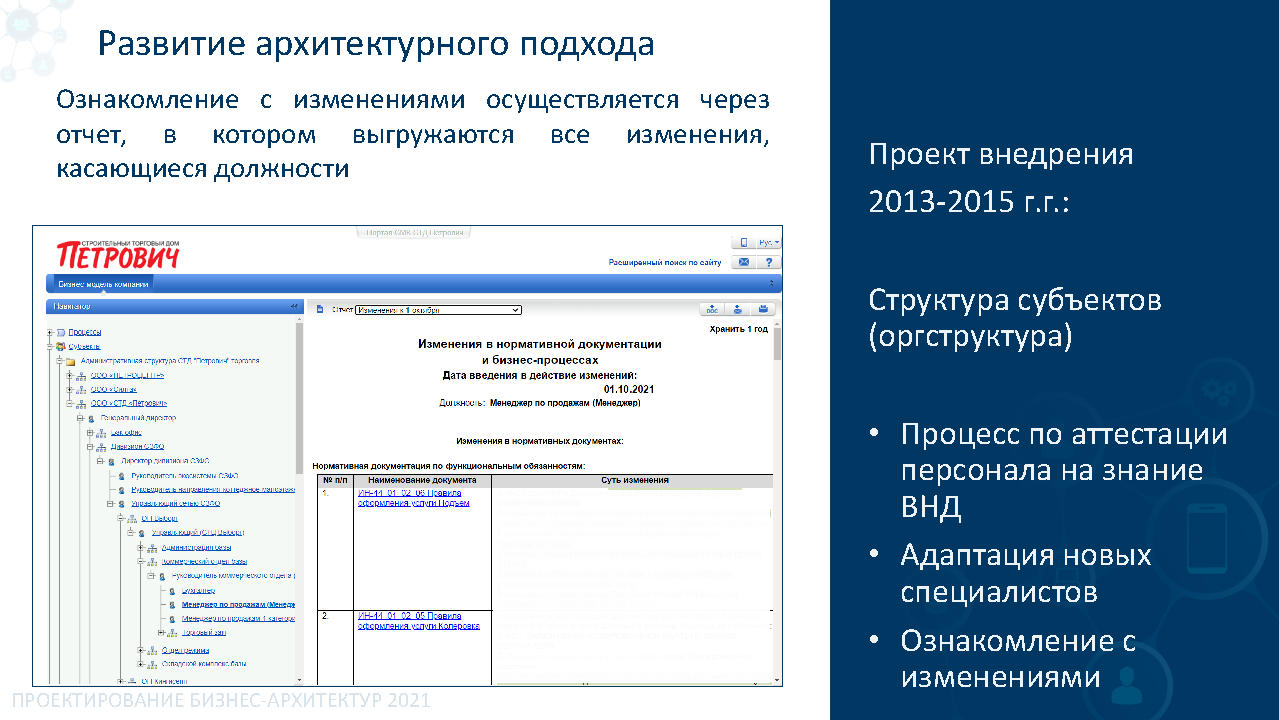Select Менеджер по продажам 1 категории item
Screen dimensions: 1279x720
point(238,619)
